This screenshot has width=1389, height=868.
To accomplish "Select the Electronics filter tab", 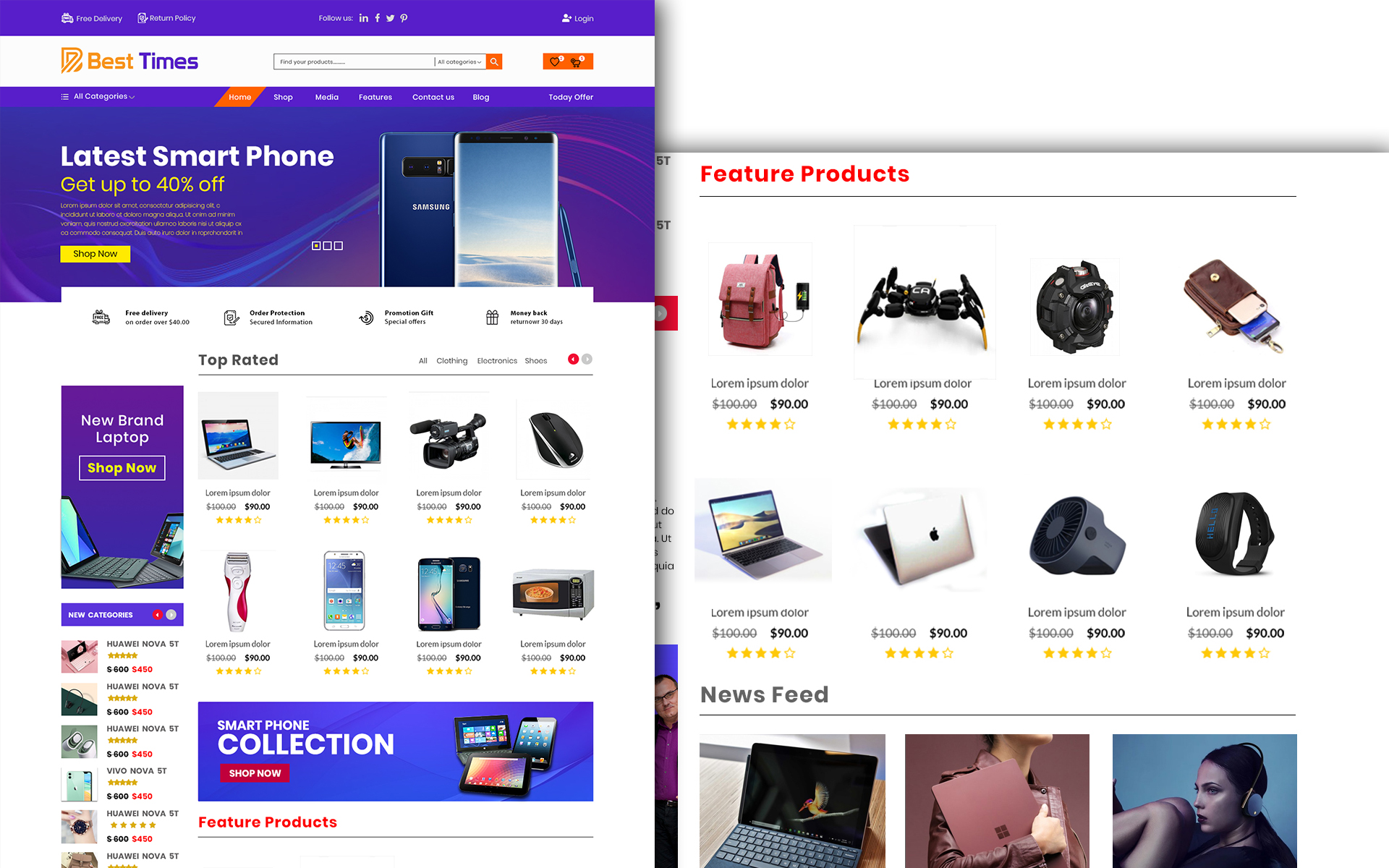I will 497,360.
